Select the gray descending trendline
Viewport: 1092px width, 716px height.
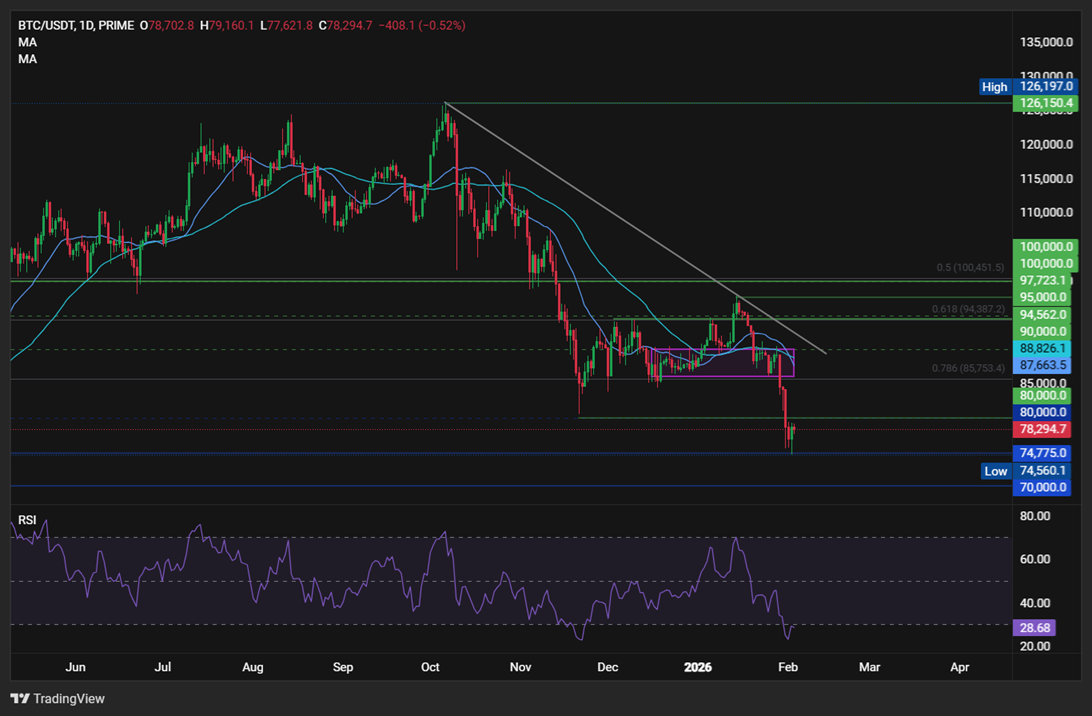[635, 228]
